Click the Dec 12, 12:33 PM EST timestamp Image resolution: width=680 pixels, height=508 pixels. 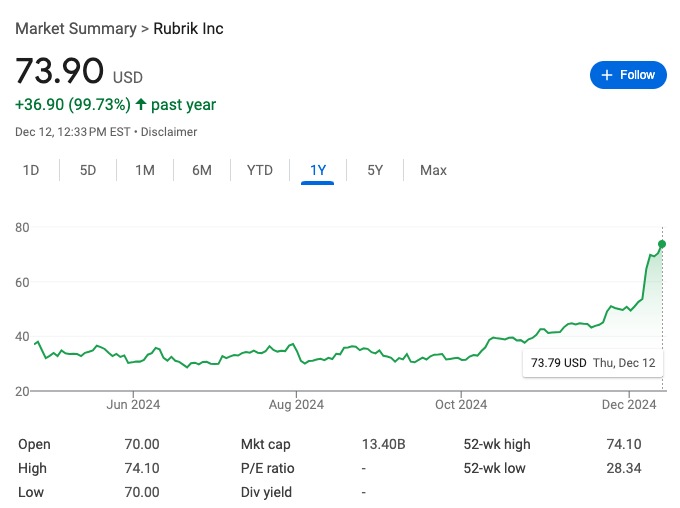click(73, 132)
